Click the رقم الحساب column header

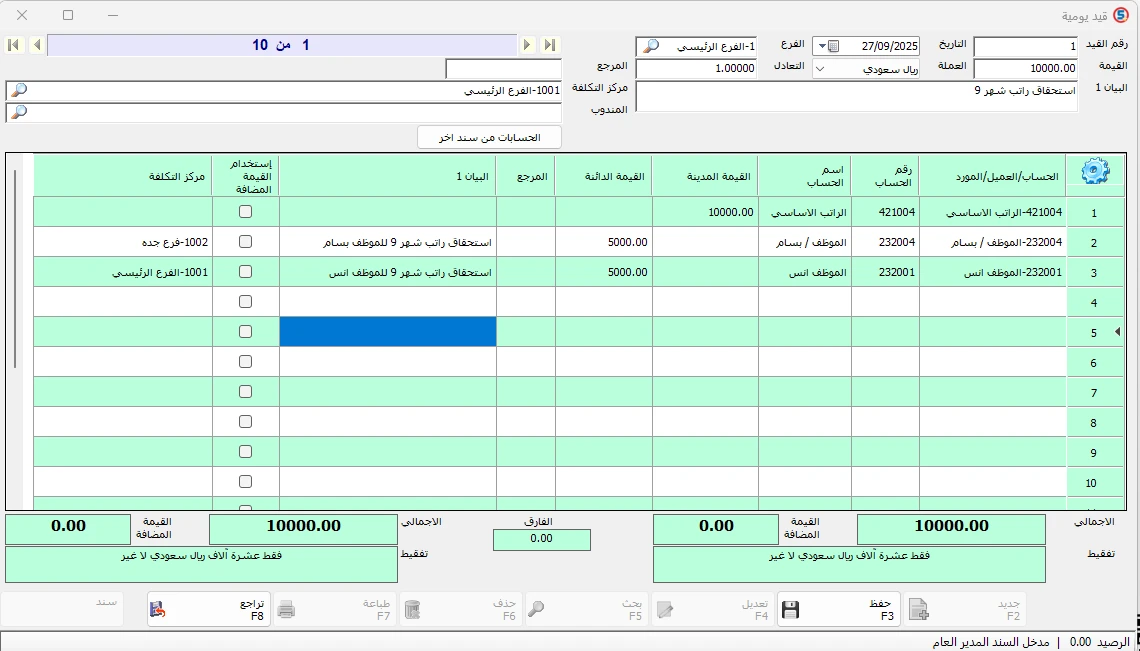click(885, 176)
